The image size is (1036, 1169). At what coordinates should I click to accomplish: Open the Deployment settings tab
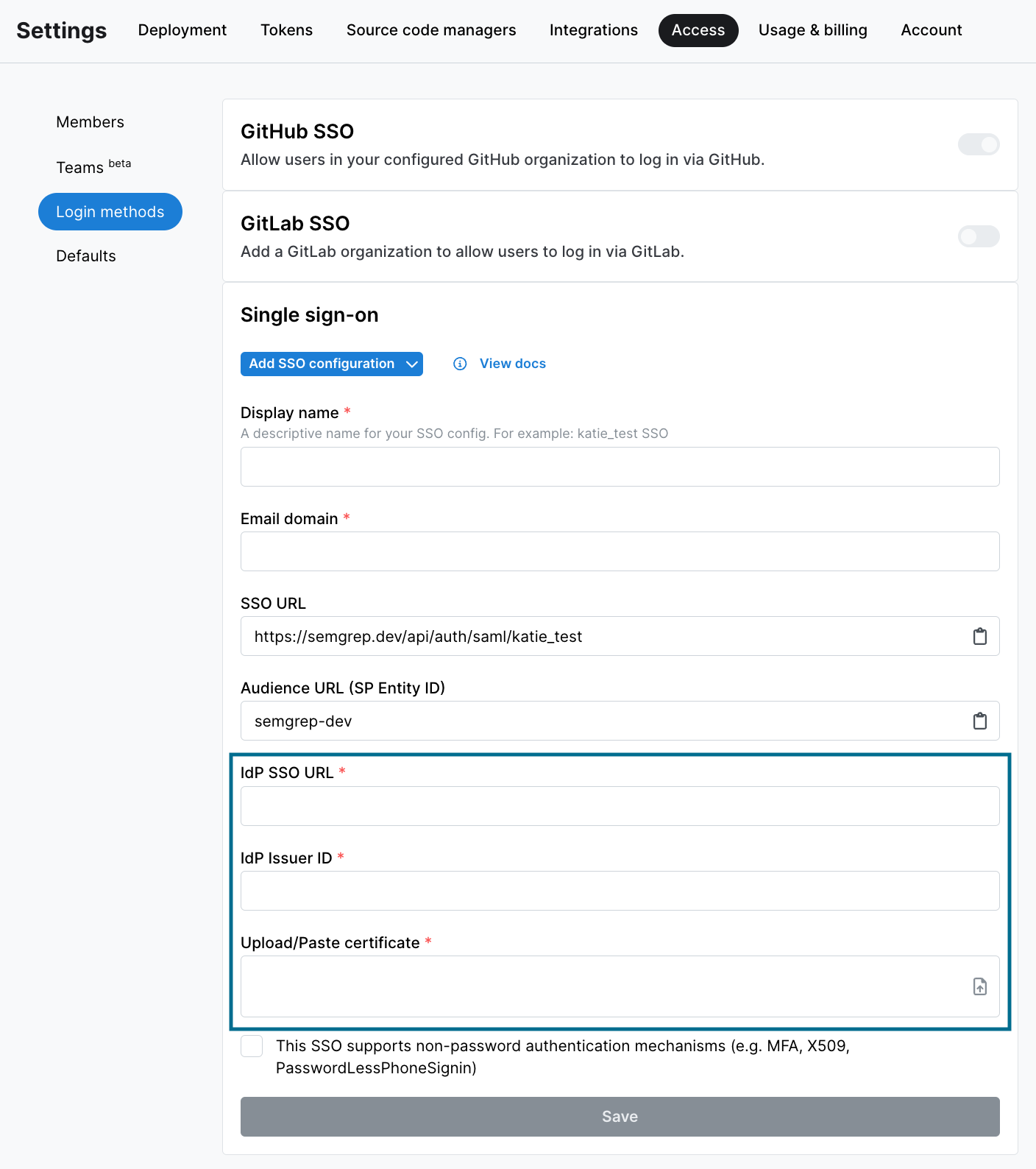[x=182, y=30]
